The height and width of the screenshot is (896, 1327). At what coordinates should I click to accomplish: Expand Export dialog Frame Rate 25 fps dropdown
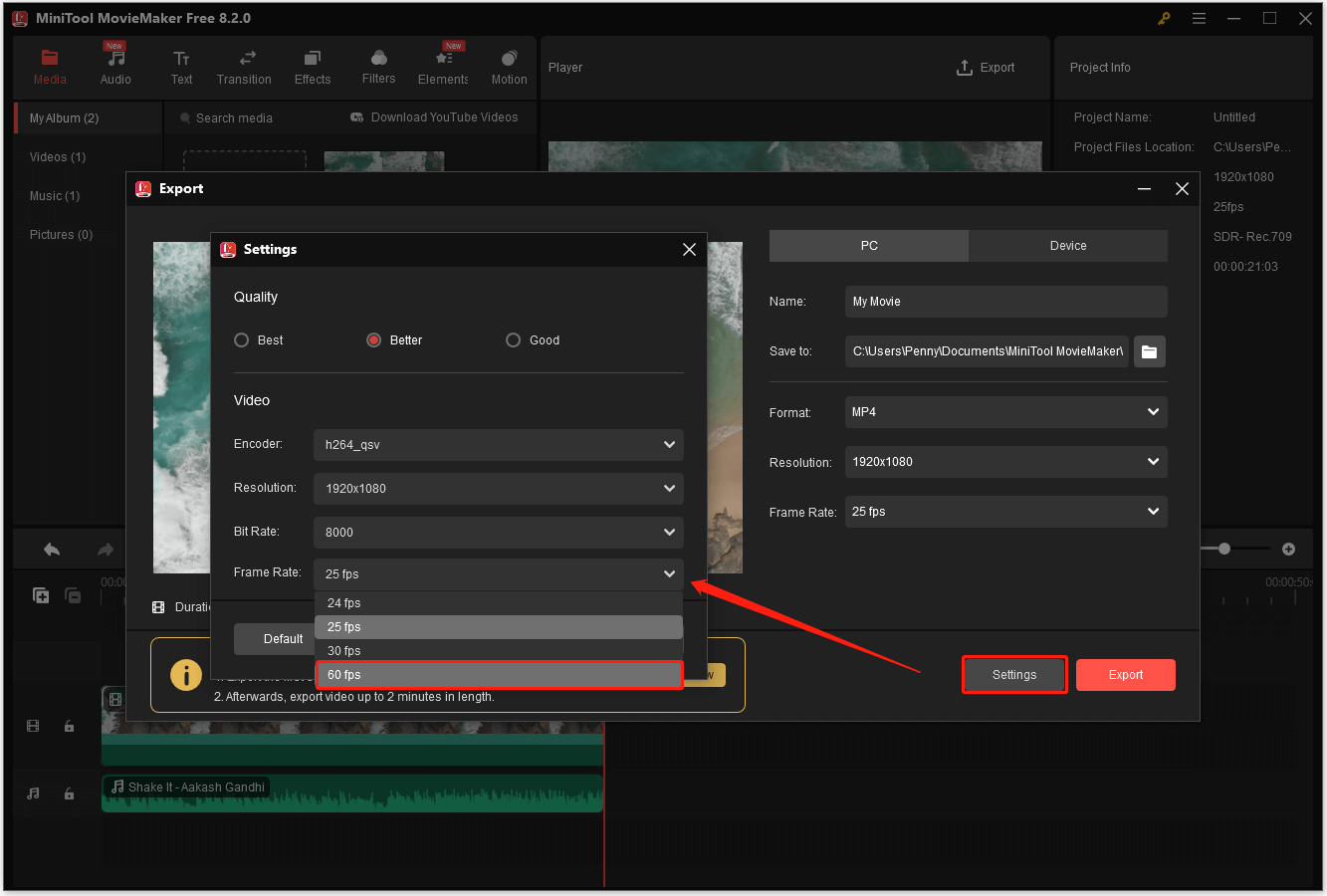tap(1005, 512)
